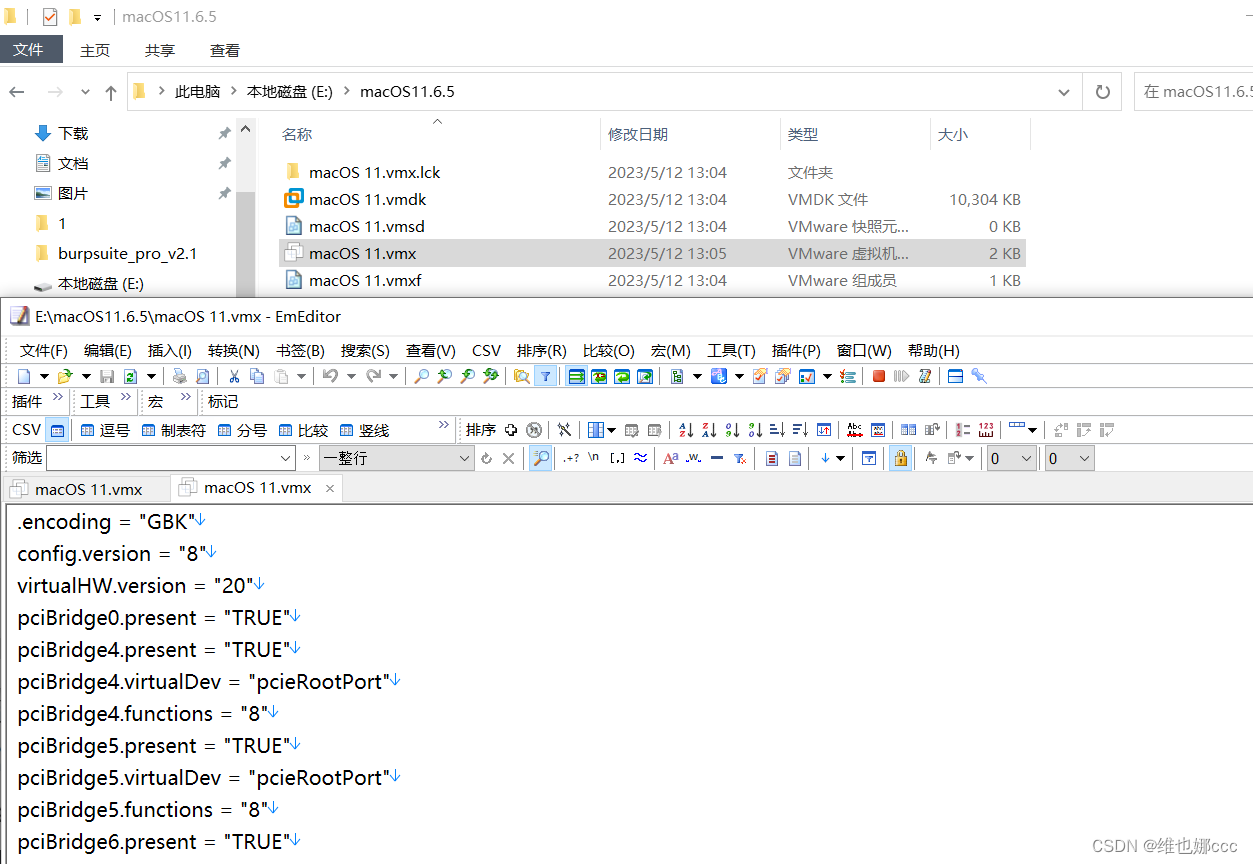This screenshot has width=1253, height=864.
Task: Click the pciBridge4.functions line in editor
Action: [x=148, y=713]
